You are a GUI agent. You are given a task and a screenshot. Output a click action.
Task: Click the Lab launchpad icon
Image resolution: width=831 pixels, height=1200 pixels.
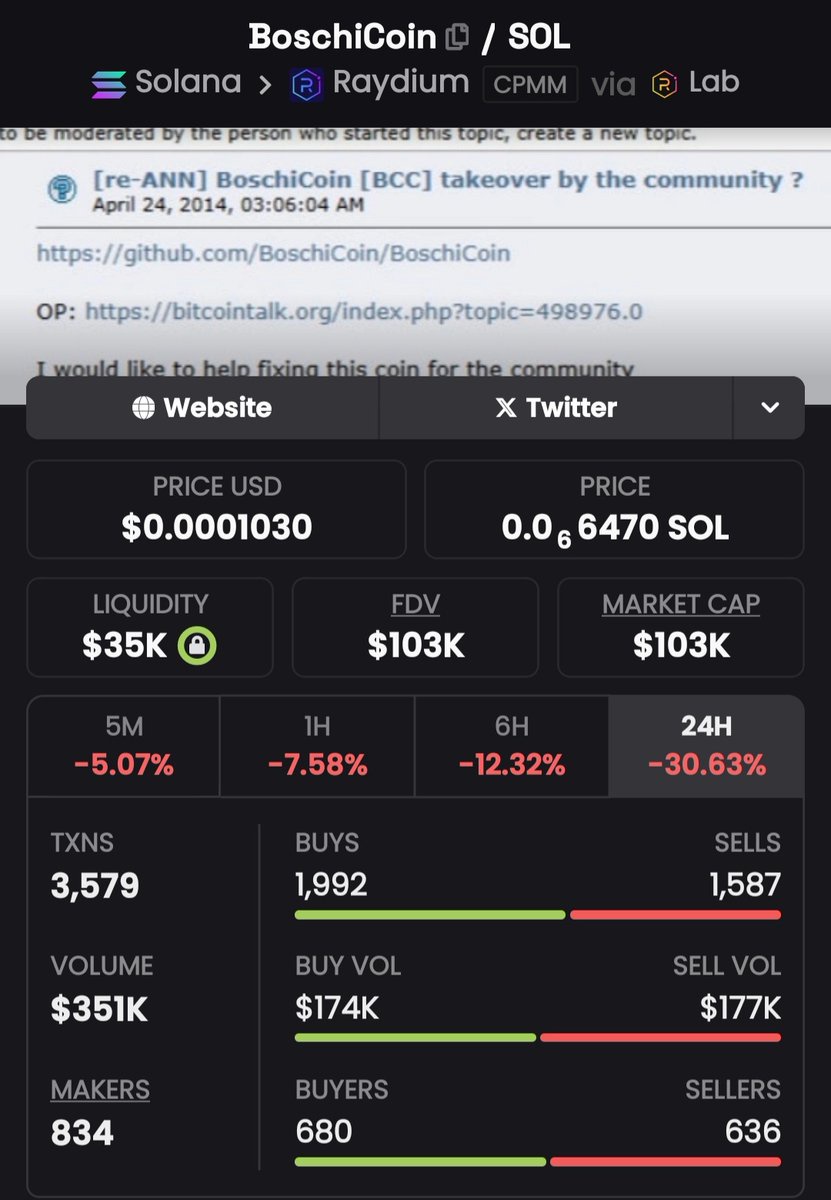coord(664,85)
